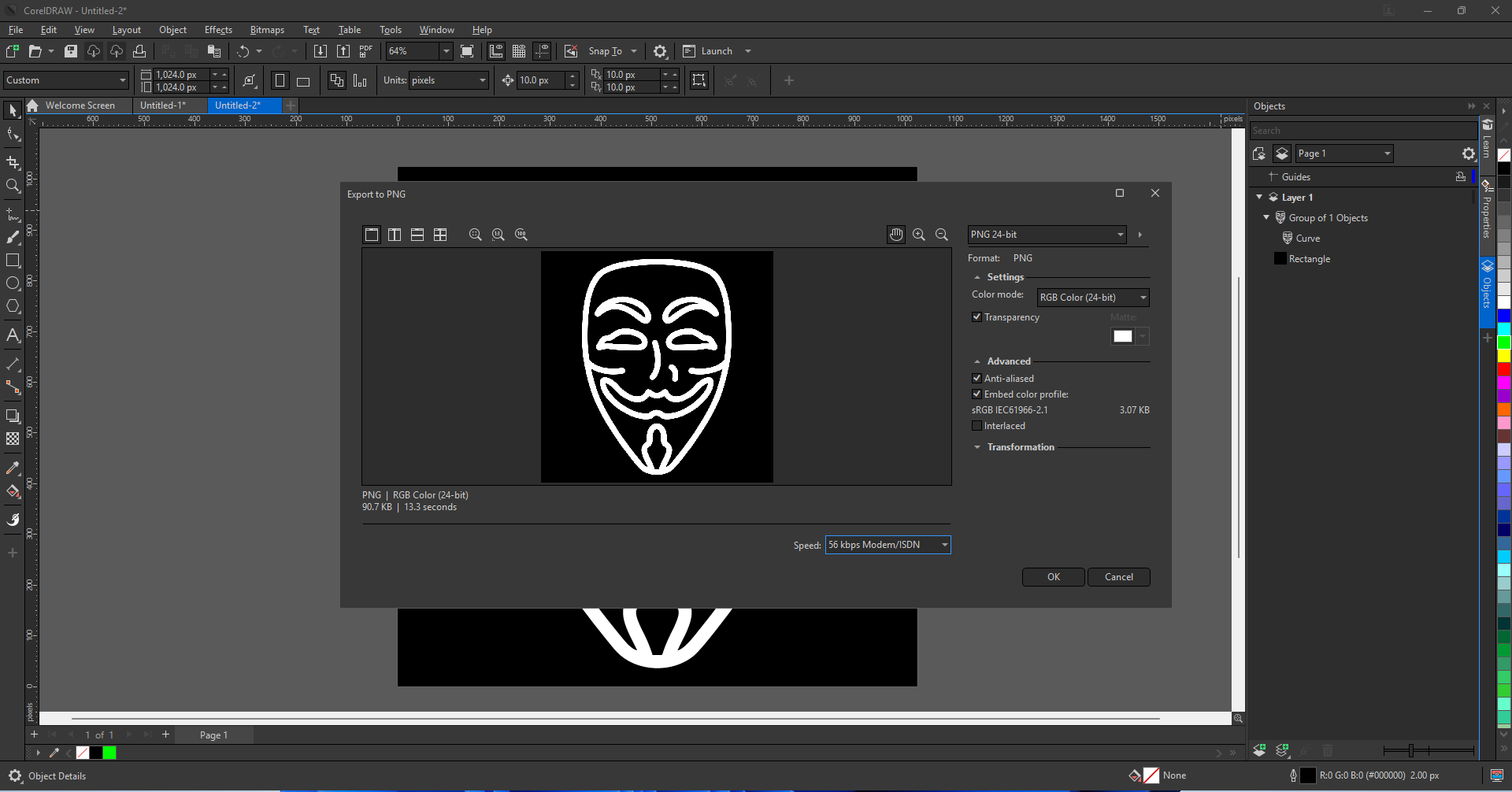Image resolution: width=1512 pixels, height=792 pixels.
Task: Switch to vertical split preview layout
Action: pos(395,235)
